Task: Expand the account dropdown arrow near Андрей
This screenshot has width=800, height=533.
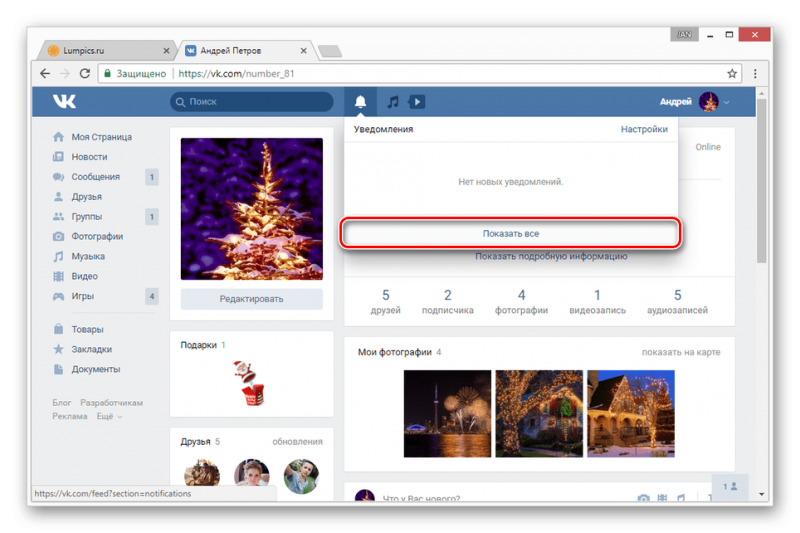Action: pos(727,102)
